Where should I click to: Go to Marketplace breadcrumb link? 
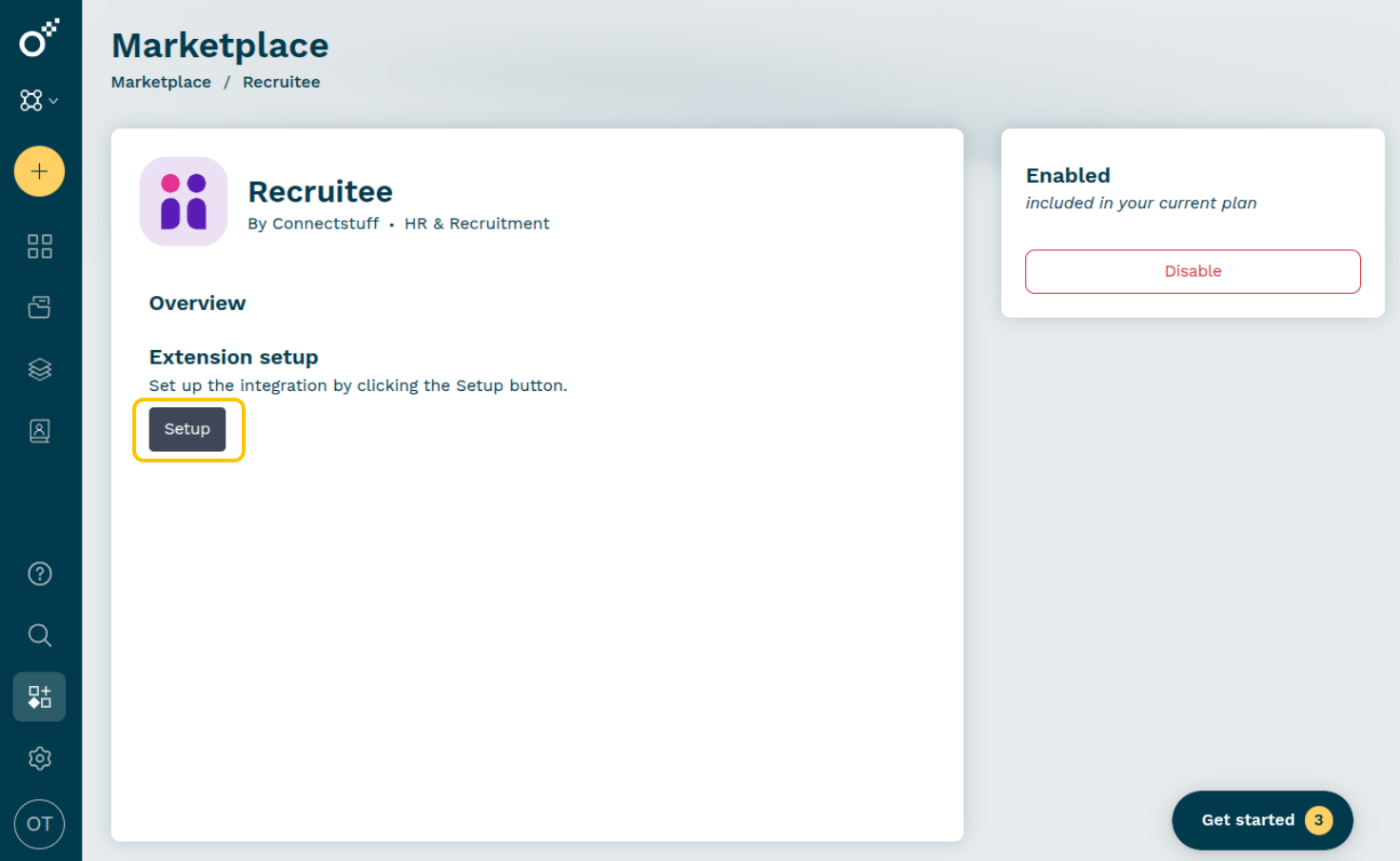[x=161, y=82]
